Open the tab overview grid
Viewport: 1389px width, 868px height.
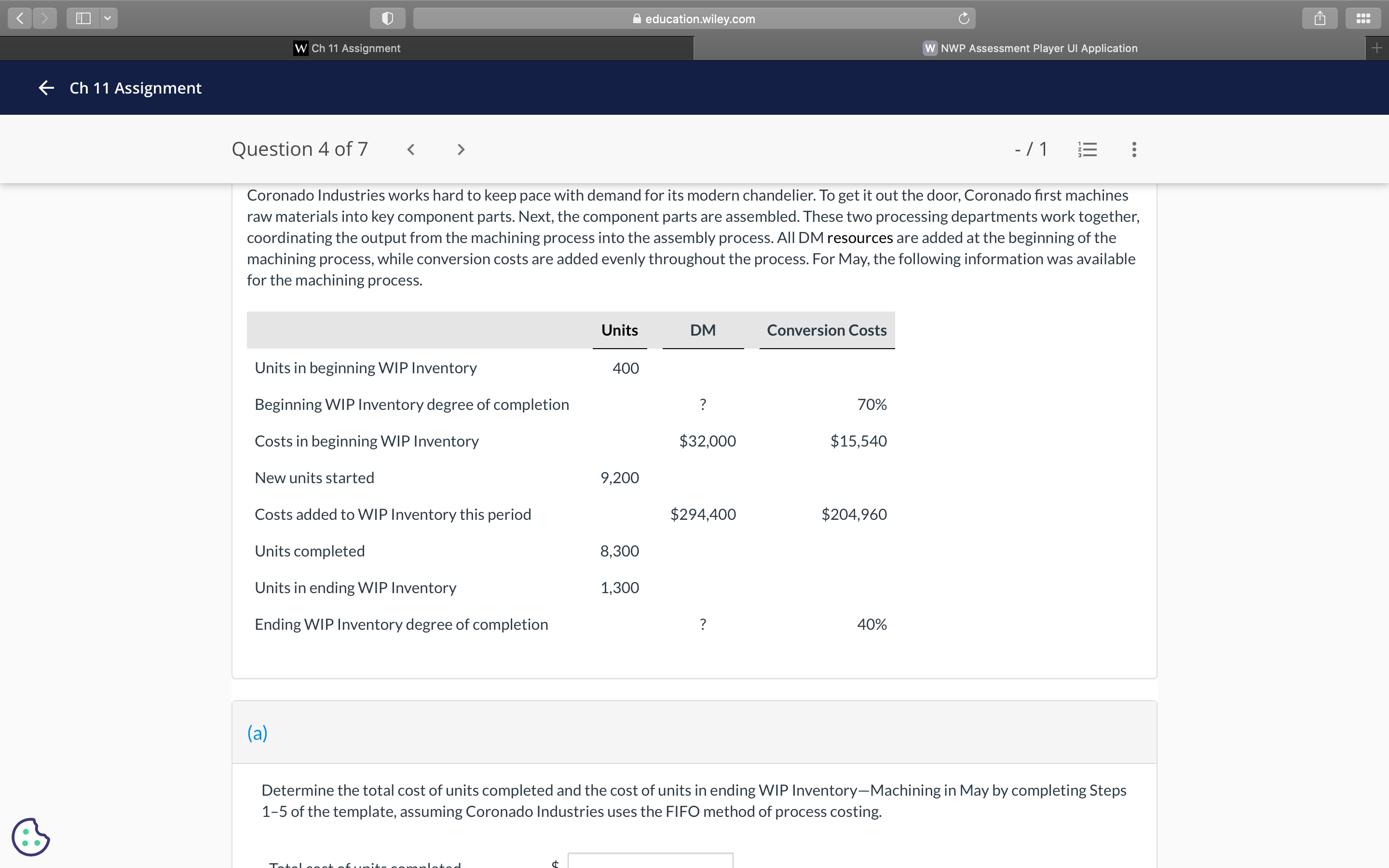click(x=1363, y=18)
